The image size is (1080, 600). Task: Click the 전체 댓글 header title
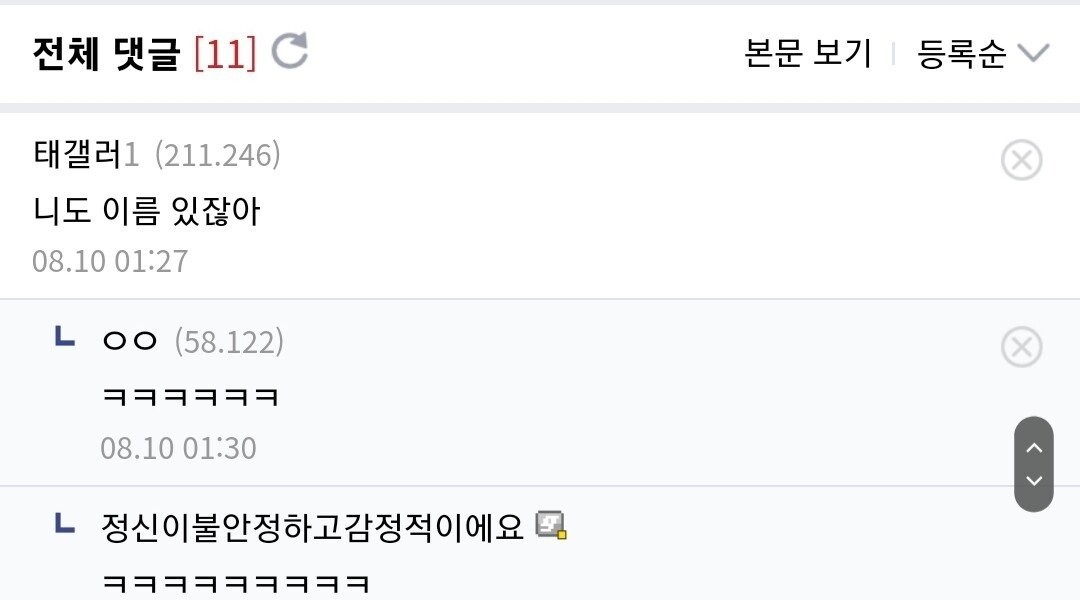click(x=106, y=53)
